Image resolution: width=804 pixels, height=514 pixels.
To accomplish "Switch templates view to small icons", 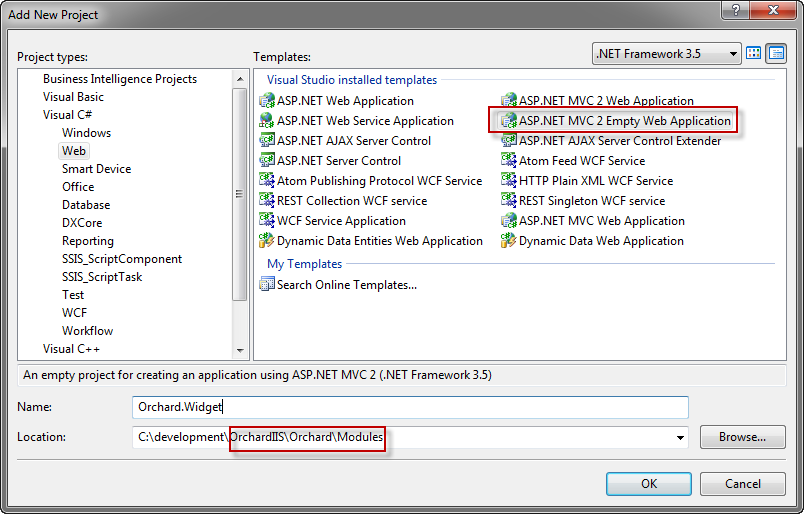I will (x=776, y=53).
